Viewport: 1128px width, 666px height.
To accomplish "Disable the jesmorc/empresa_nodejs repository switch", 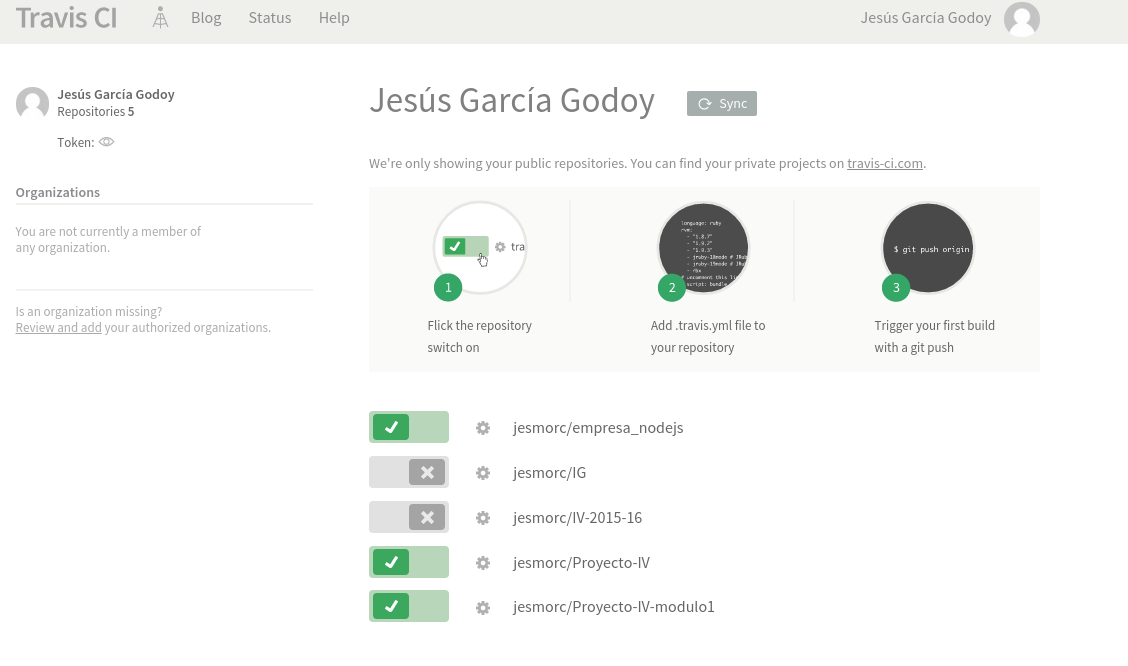I will pyautogui.click(x=409, y=427).
